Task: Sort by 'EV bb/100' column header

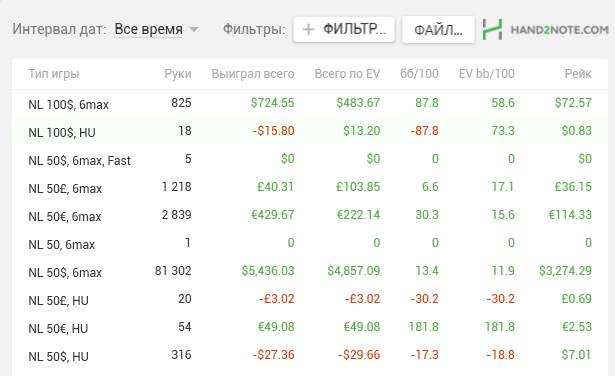Action: click(x=486, y=74)
